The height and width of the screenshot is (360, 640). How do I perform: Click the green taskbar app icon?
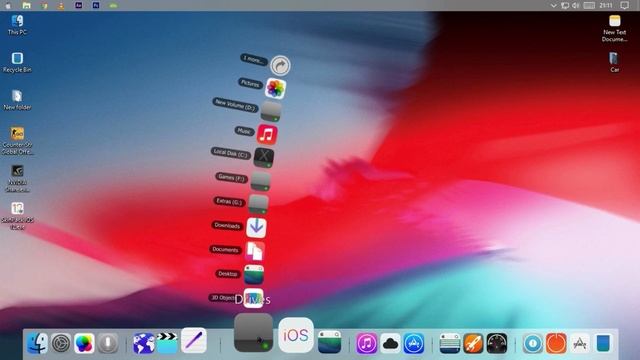tap(113, 5)
